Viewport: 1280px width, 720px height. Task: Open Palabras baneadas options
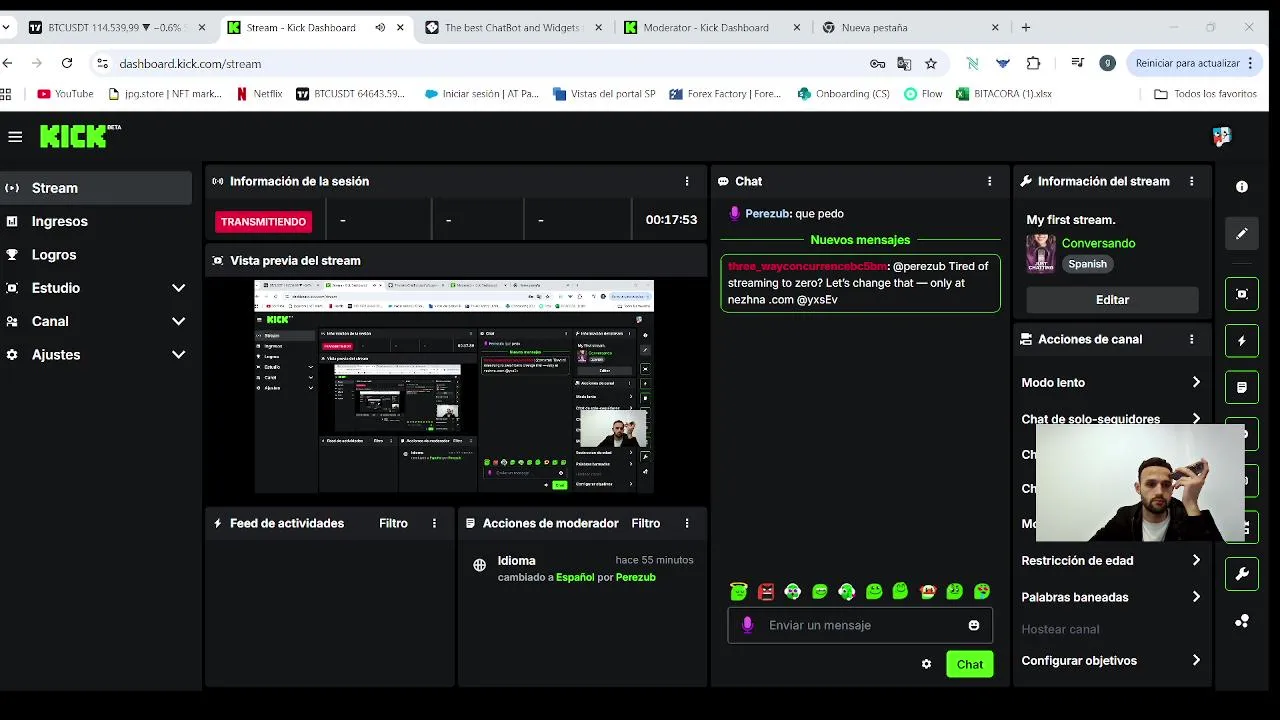point(1111,597)
